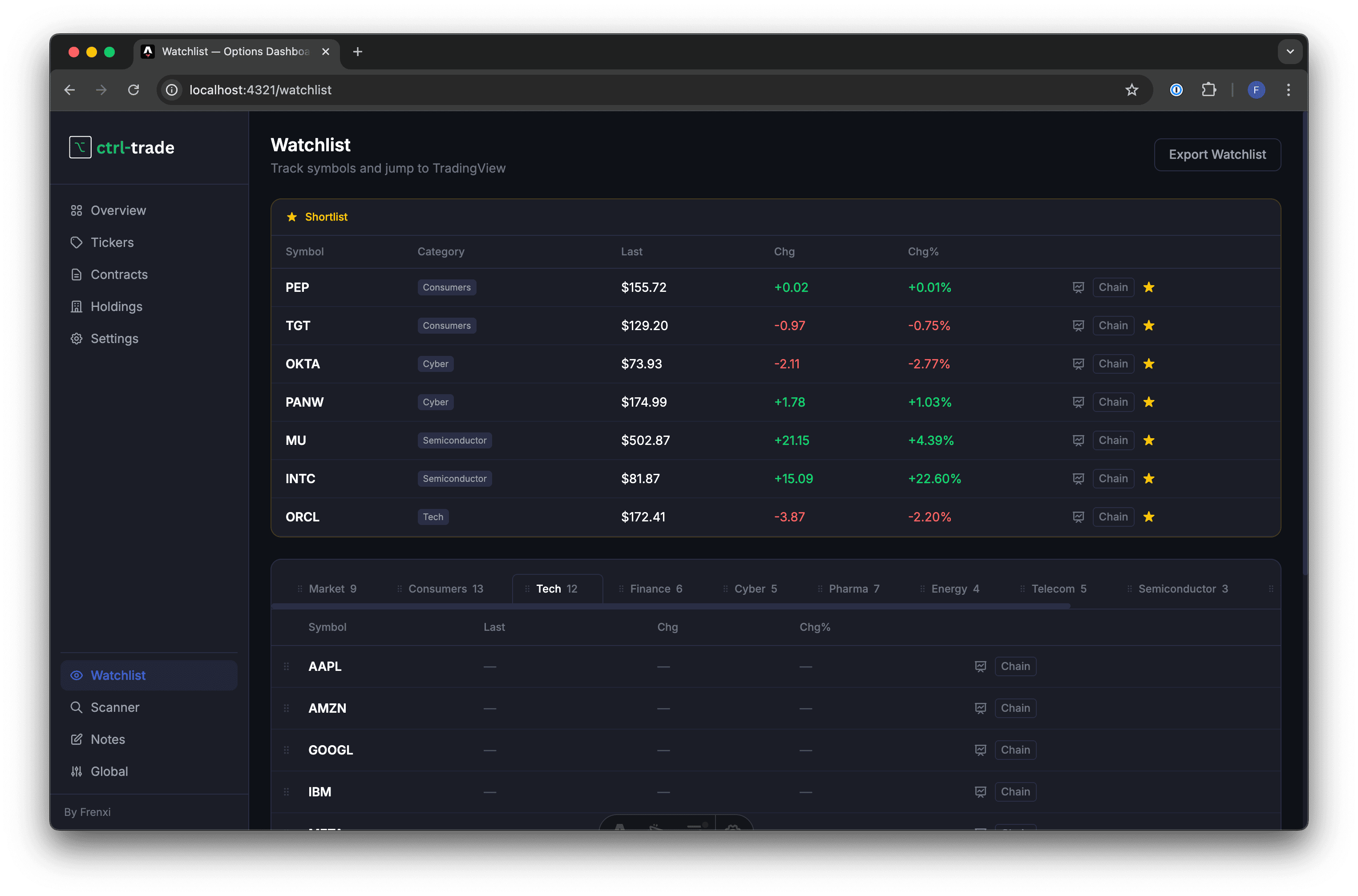1358x896 pixels.
Task: Toggle the favorite star on INTC
Action: coord(1149,478)
